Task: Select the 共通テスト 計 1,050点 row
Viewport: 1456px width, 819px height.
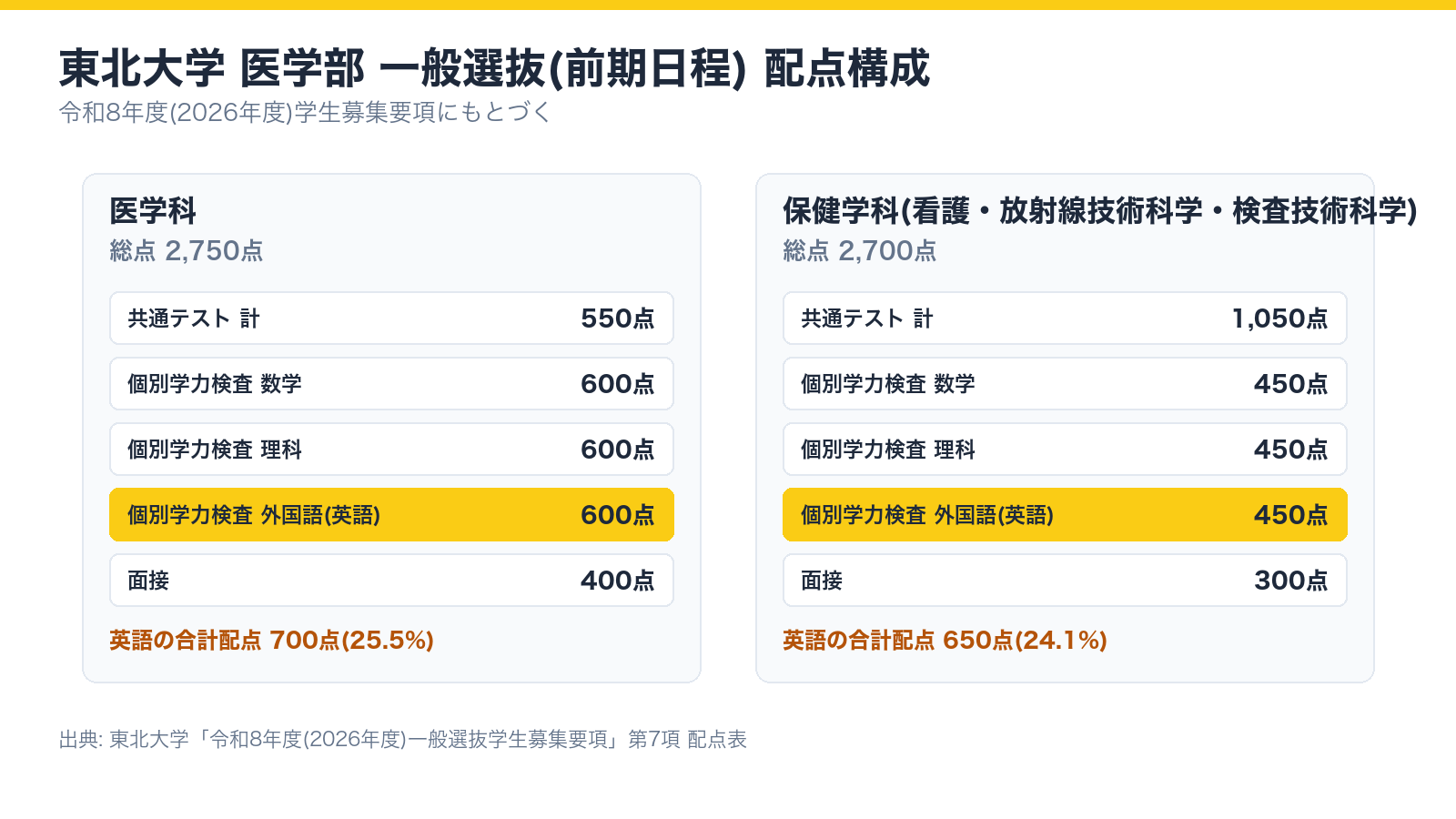Action: (x=1065, y=318)
